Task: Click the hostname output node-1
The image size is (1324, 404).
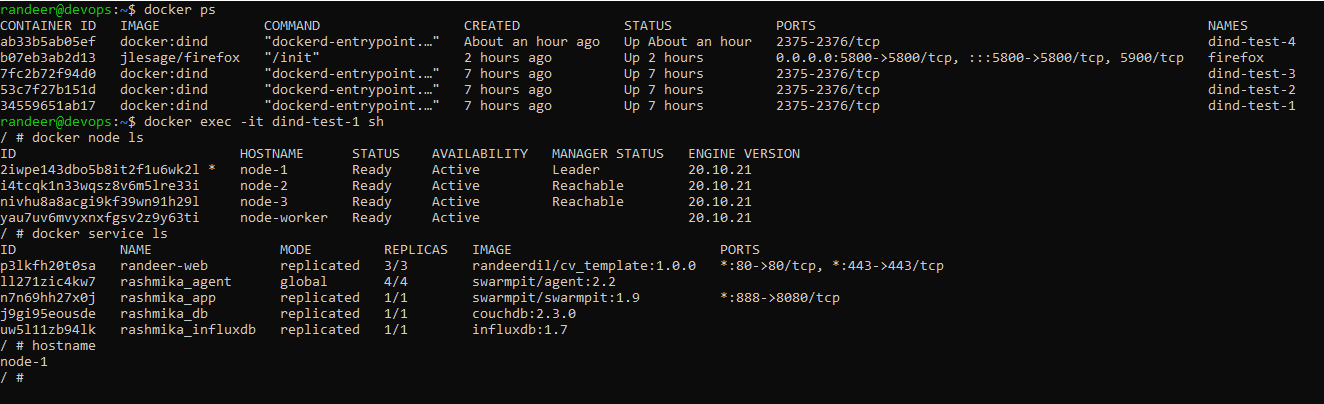Action: click(x=24, y=362)
